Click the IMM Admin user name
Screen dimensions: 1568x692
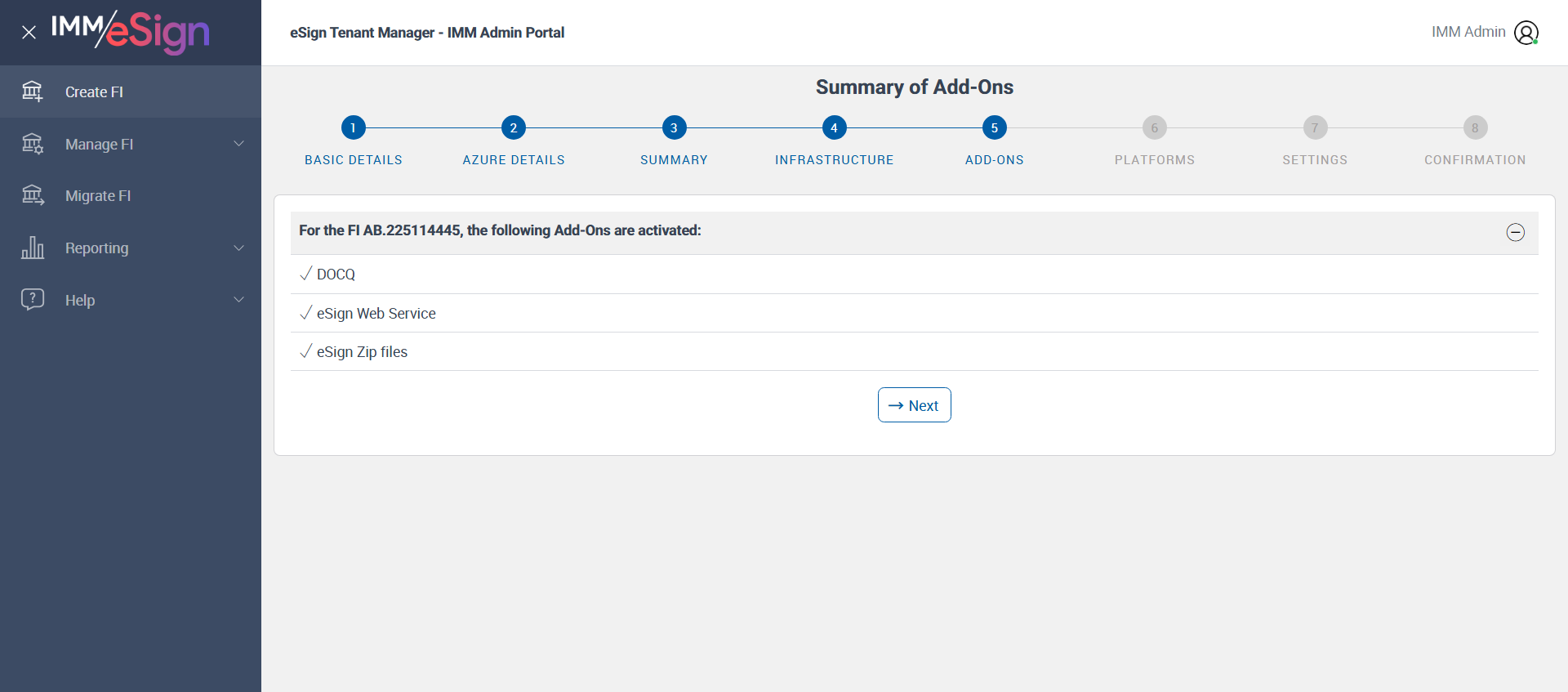point(1468,32)
